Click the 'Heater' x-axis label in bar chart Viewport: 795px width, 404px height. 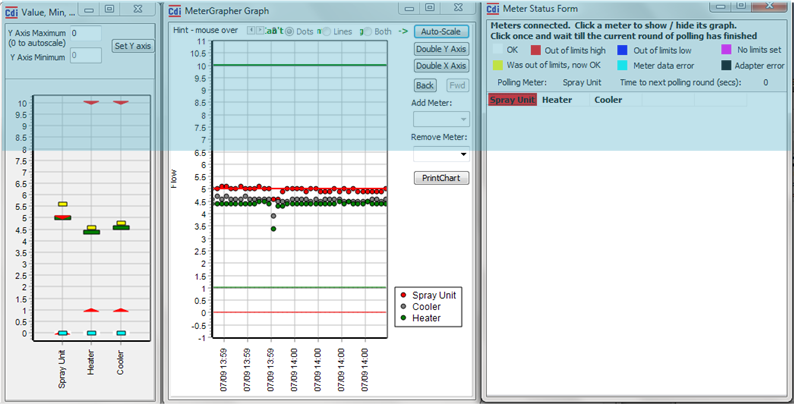click(x=91, y=362)
